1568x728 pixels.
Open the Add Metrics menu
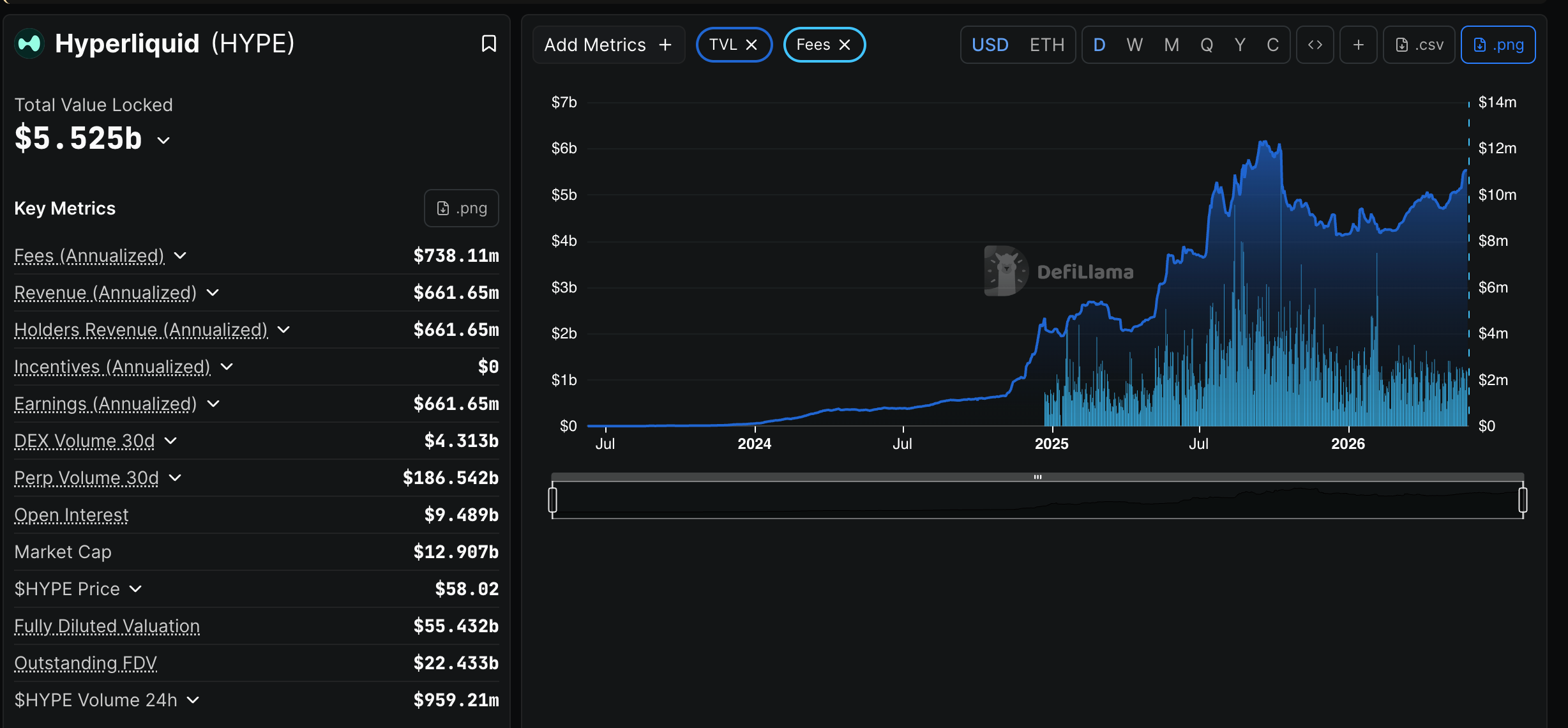[x=608, y=45]
